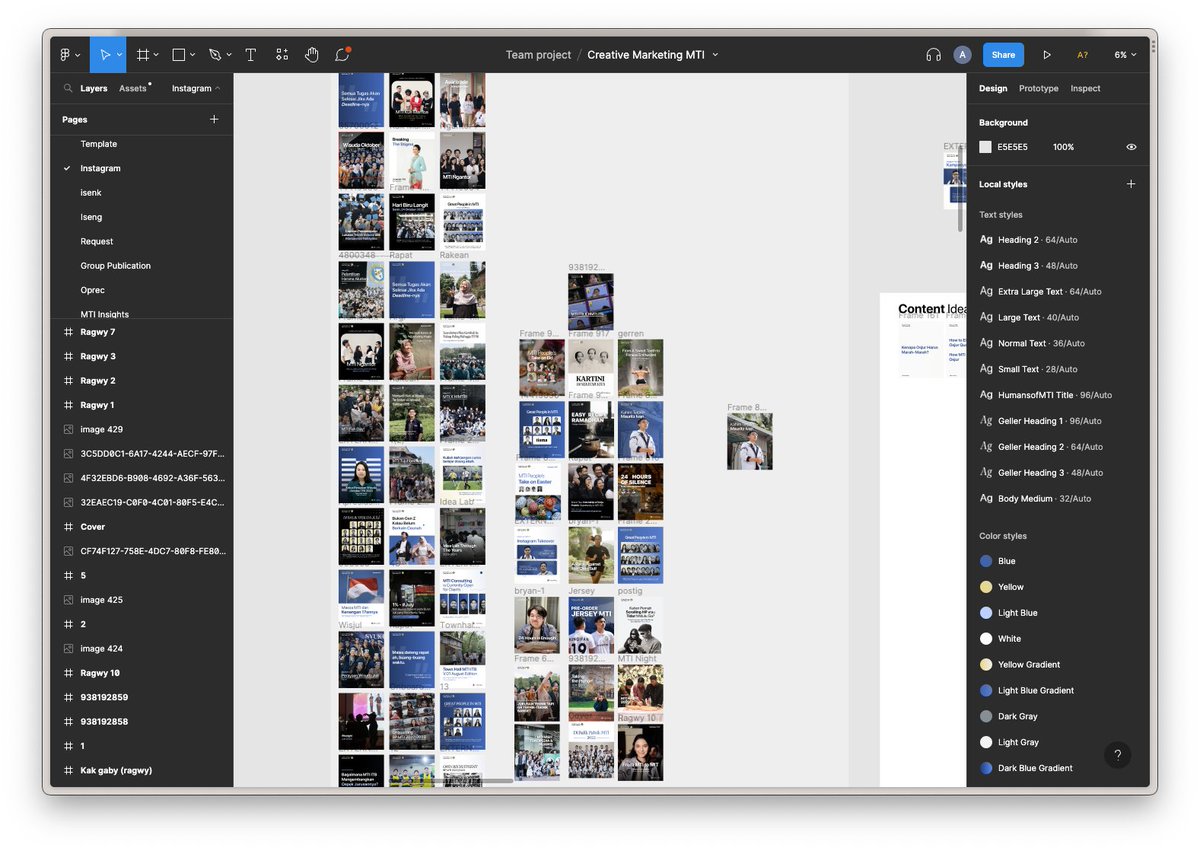Click the E5E5E5 background color swatch

point(985,146)
